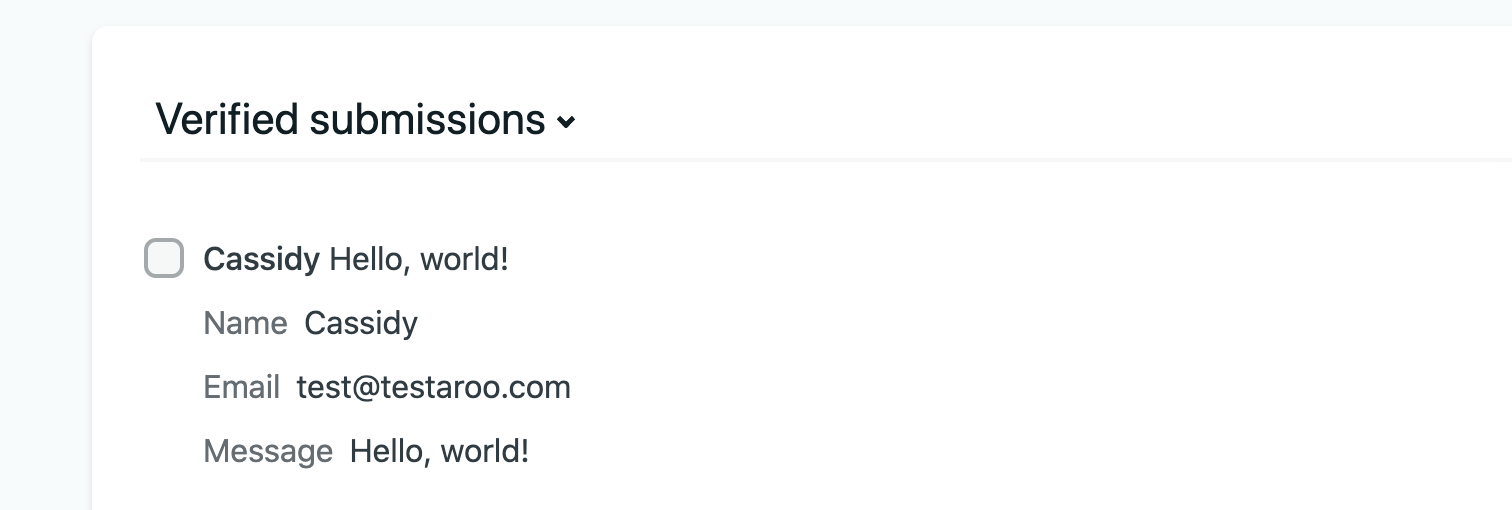Click the test@testaroo.com email address
The height and width of the screenshot is (510, 1512).
pos(433,387)
